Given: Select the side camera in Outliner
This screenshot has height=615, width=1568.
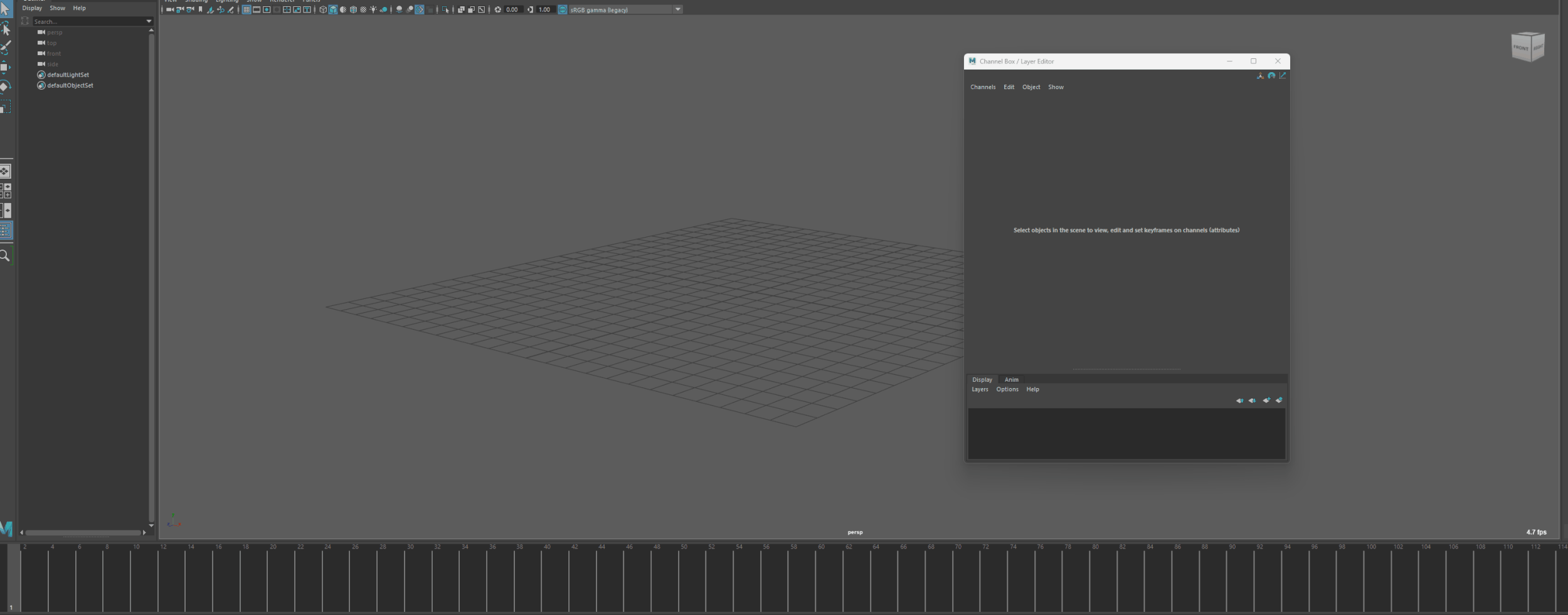Looking at the screenshot, I should (x=53, y=64).
